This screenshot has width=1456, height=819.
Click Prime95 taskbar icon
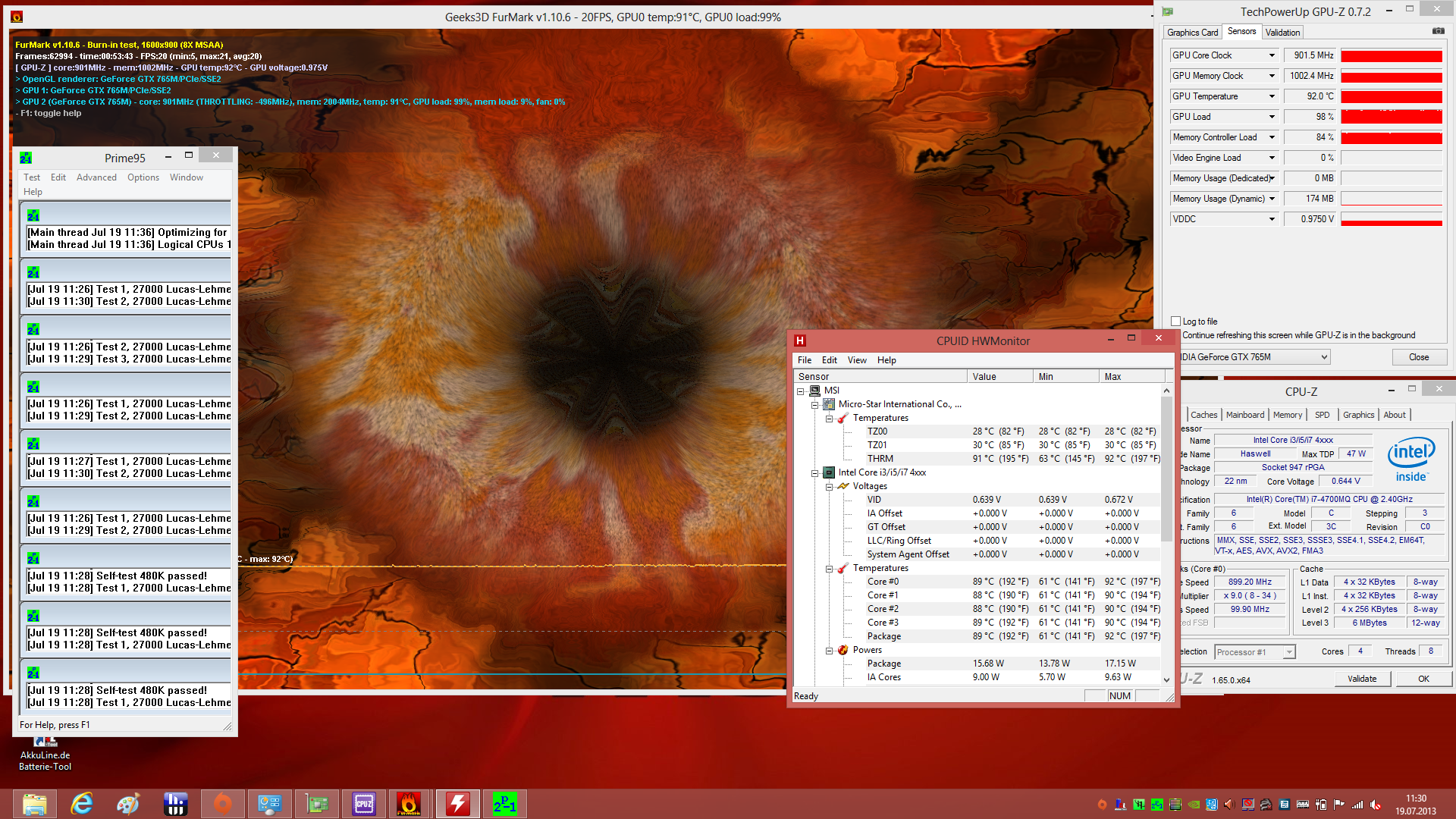(504, 804)
